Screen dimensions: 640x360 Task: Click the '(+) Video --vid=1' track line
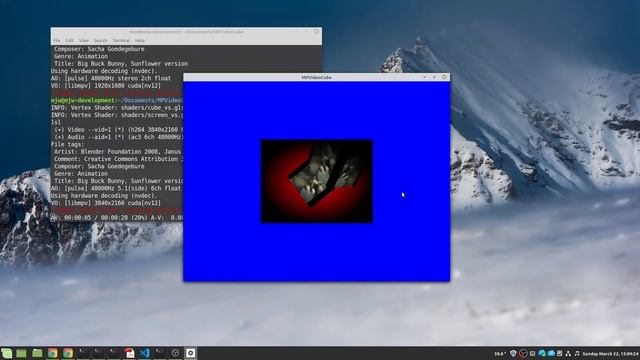click(118, 130)
